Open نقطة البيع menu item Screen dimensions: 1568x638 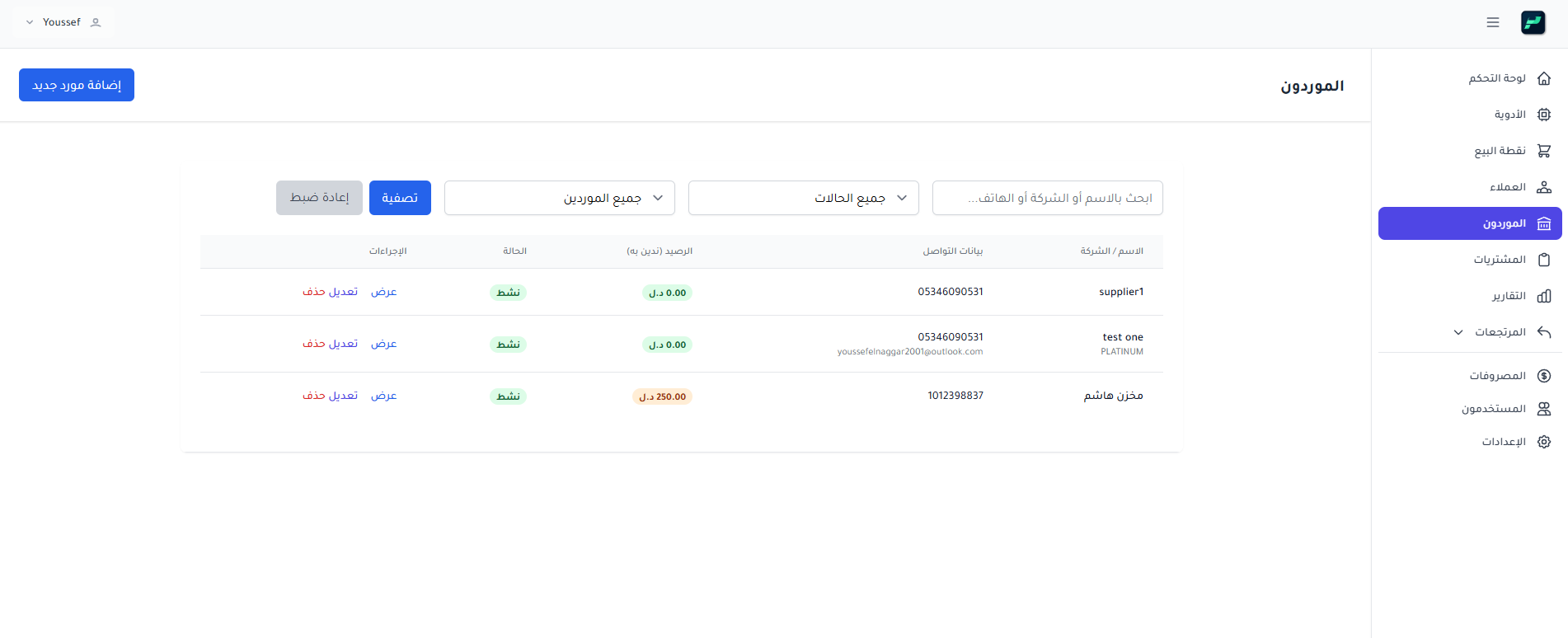(1470, 151)
